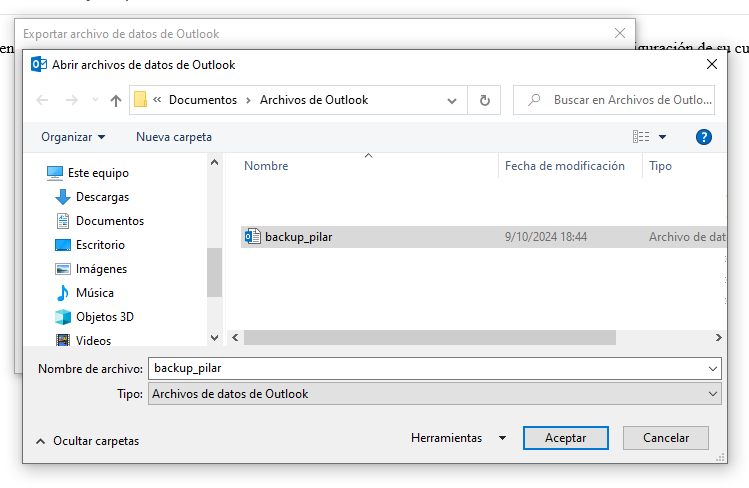The image size is (749, 488).
Task: Click the folder icon in address bar
Action: tap(140, 100)
